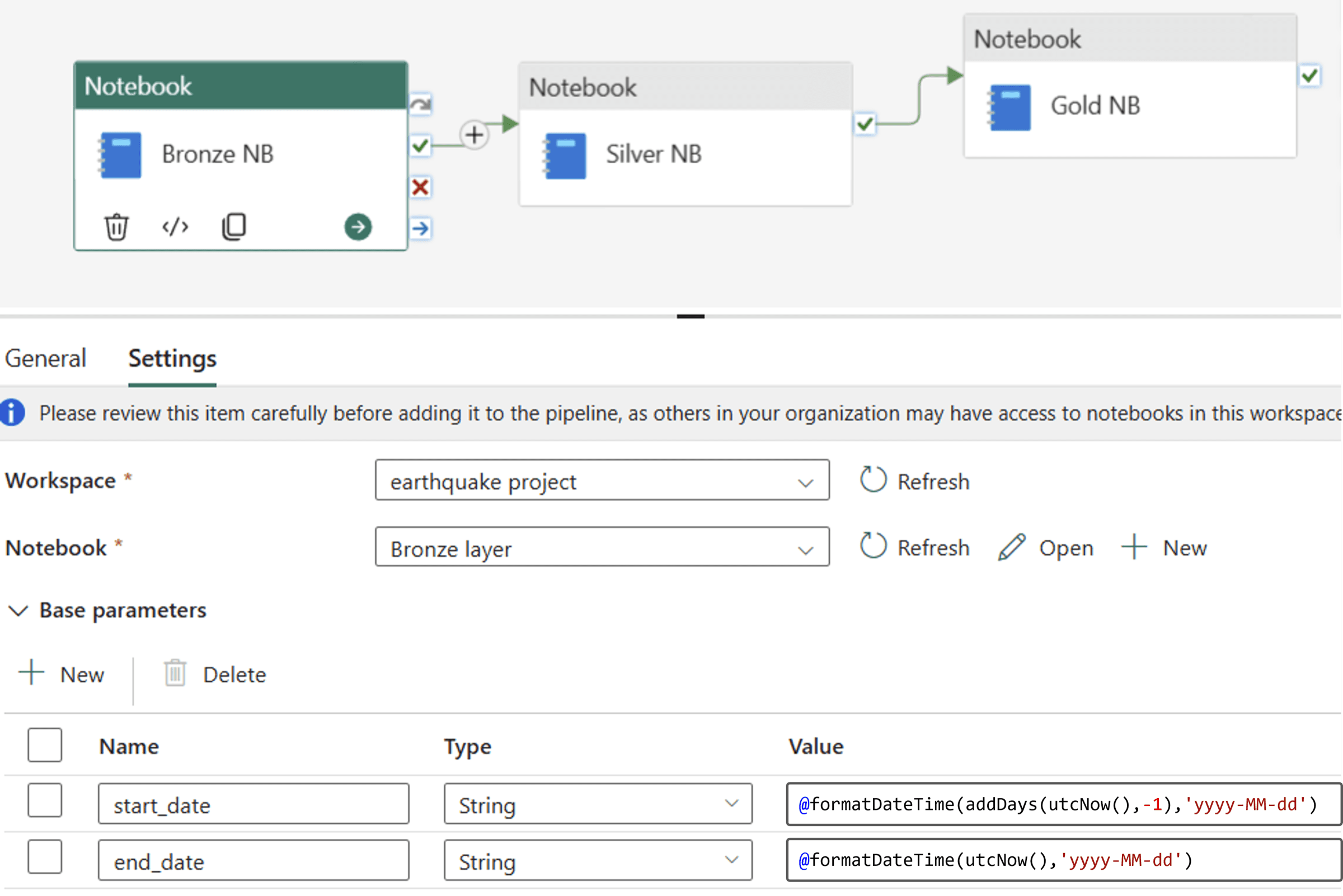
Task: Click the info icon in the notice bar
Action: pyautogui.click(x=12, y=413)
